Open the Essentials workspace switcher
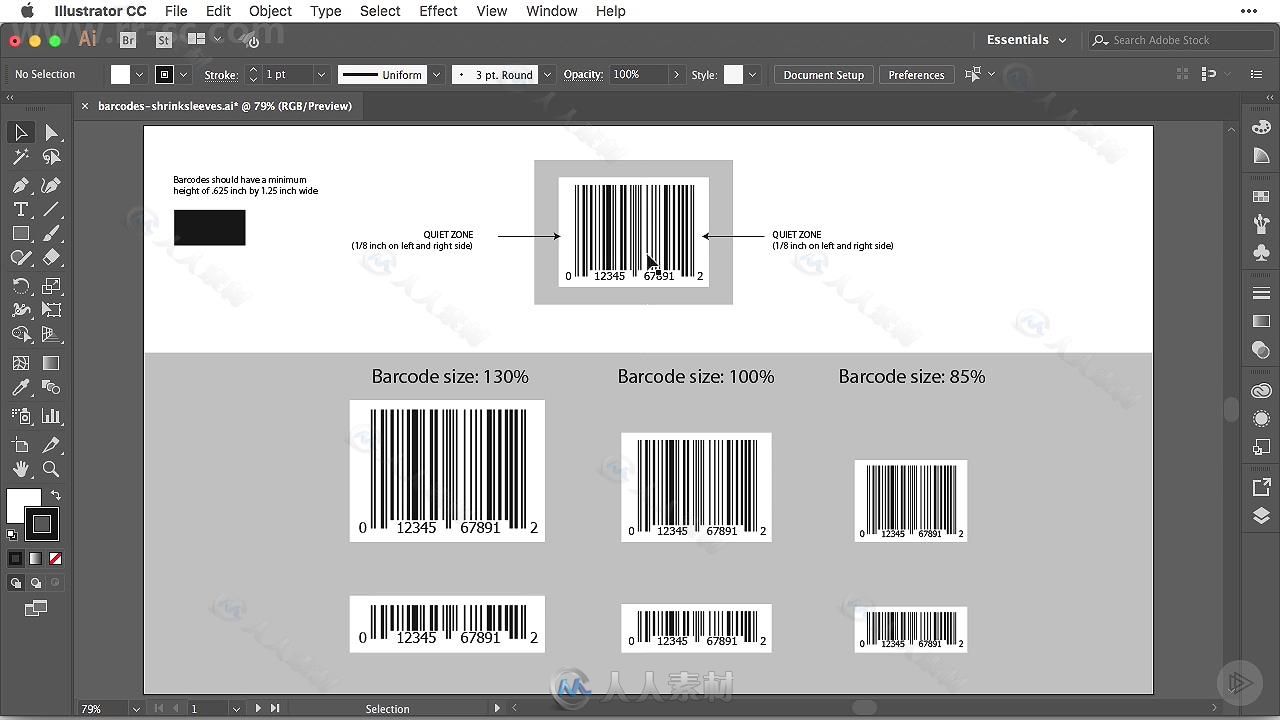The image size is (1280, 720). (x=1026, y=40)
